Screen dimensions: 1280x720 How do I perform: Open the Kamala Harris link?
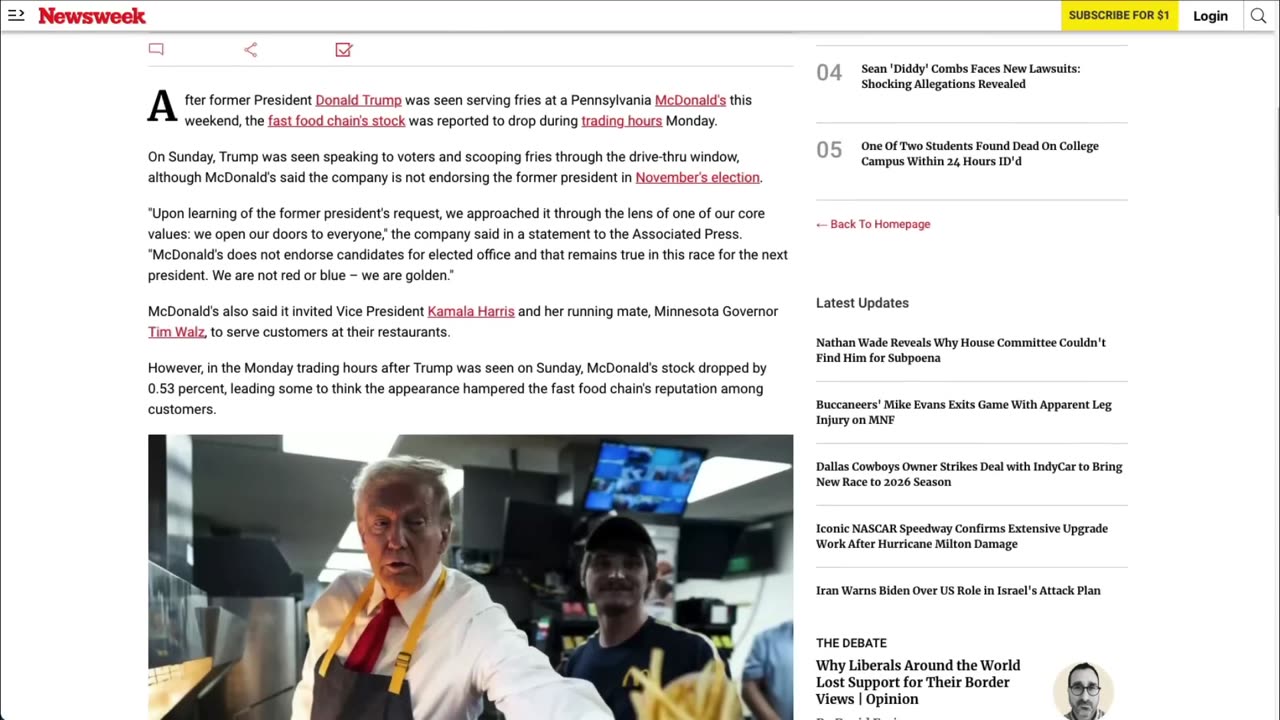[x=471, y=312]
